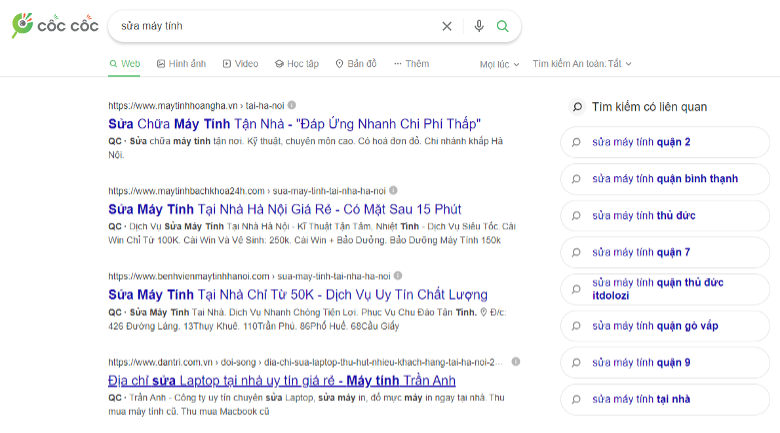Open the Thêm more options menu
Image resolution: width=780 pixels, height=433 pixels.
(411, 64)
